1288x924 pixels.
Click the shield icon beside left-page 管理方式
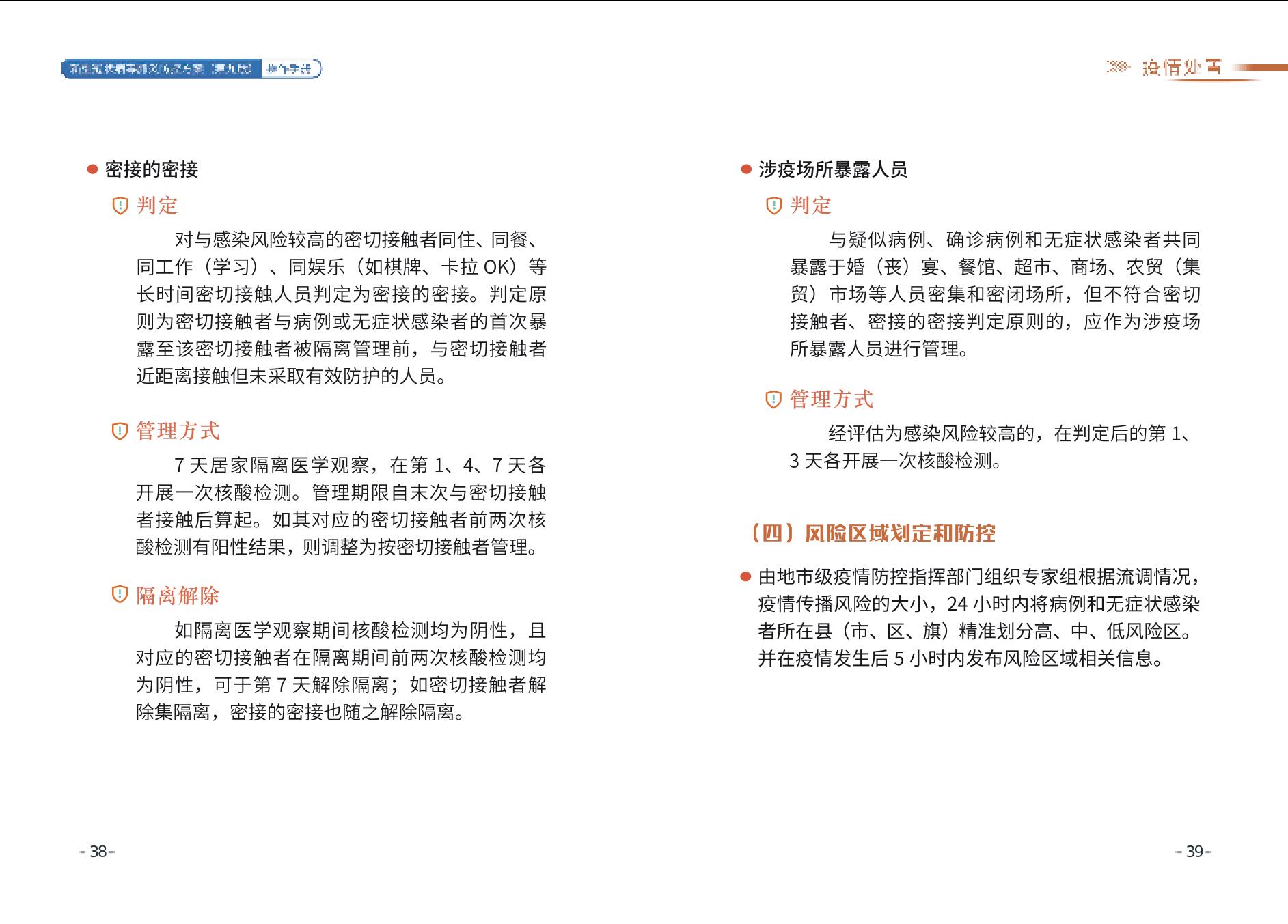pos(120,431)
